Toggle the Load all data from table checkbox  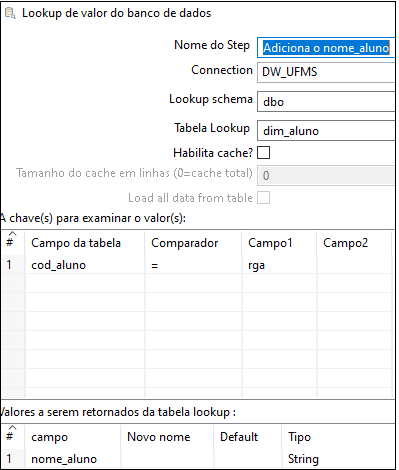[263, 198]
